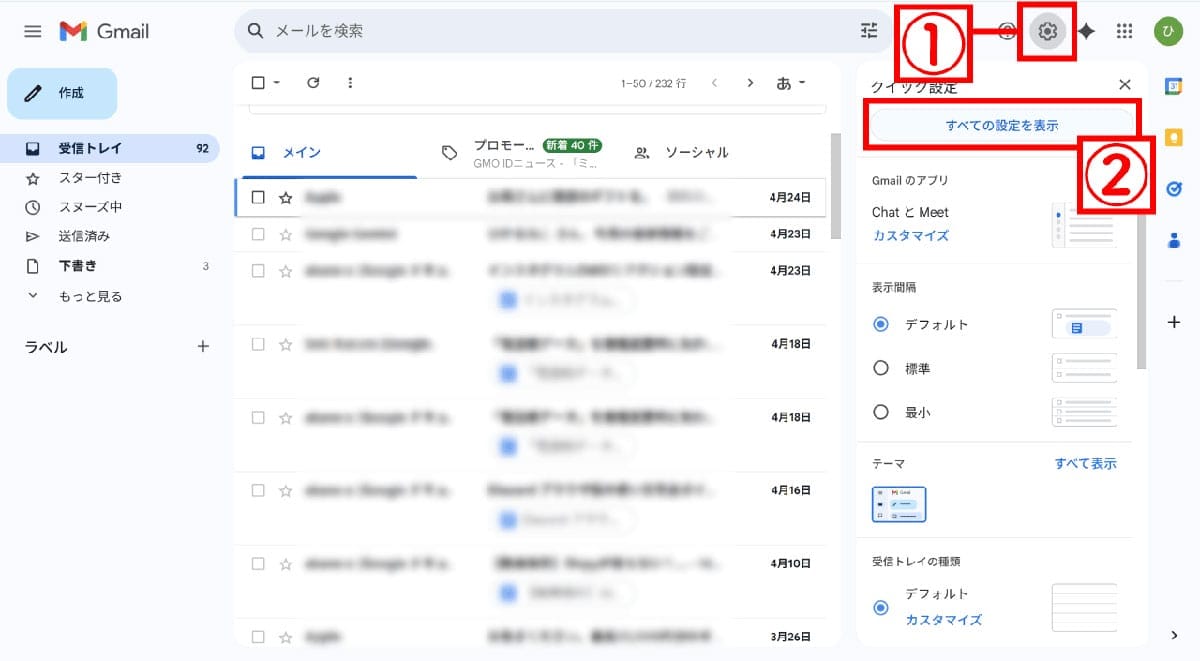Go to the next page of mail

[750, 83]
